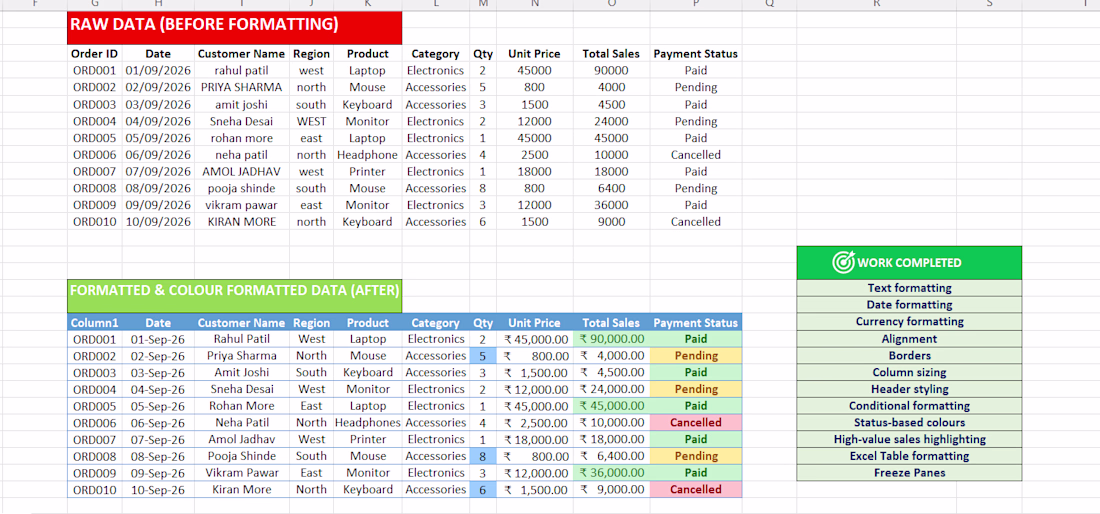Click the 'Excel Table formatting' cell
Image resolution: width=1100 pixels, height=514 pixels.
point(909,456)
